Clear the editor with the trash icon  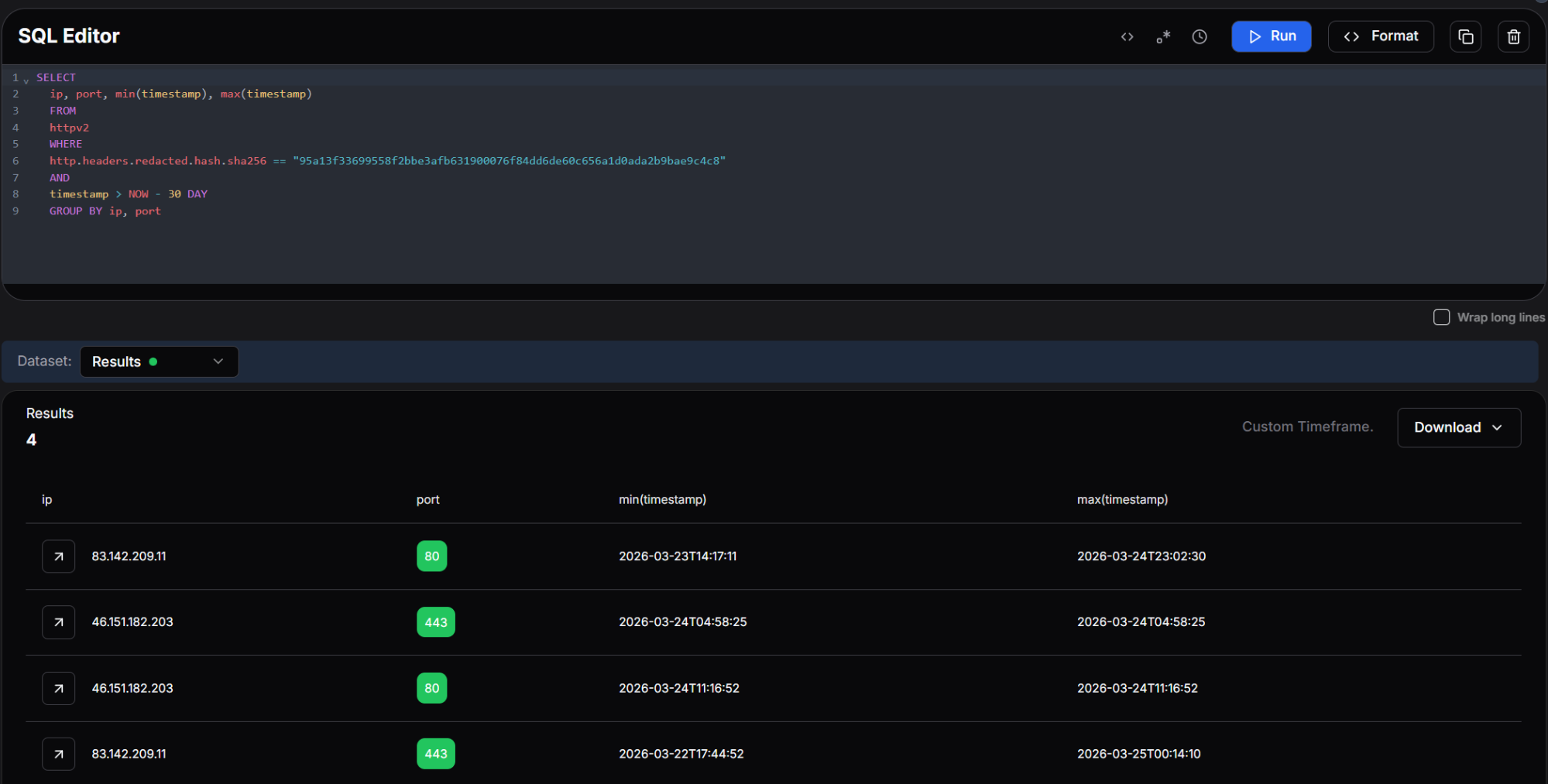click(x=1514, y=36)
